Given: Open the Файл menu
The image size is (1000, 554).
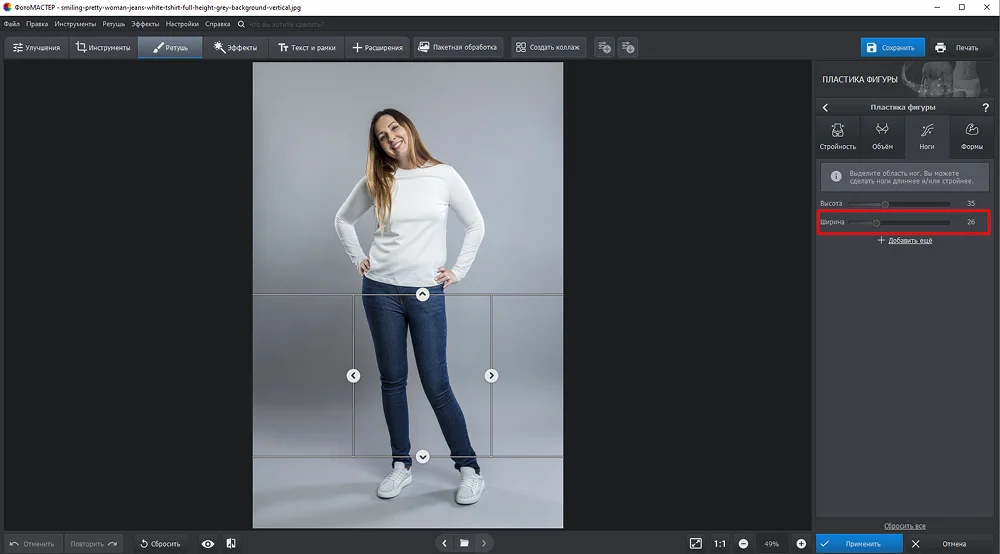Looking at the screenshot, I should pyautogui.click(x=11, y=24).
